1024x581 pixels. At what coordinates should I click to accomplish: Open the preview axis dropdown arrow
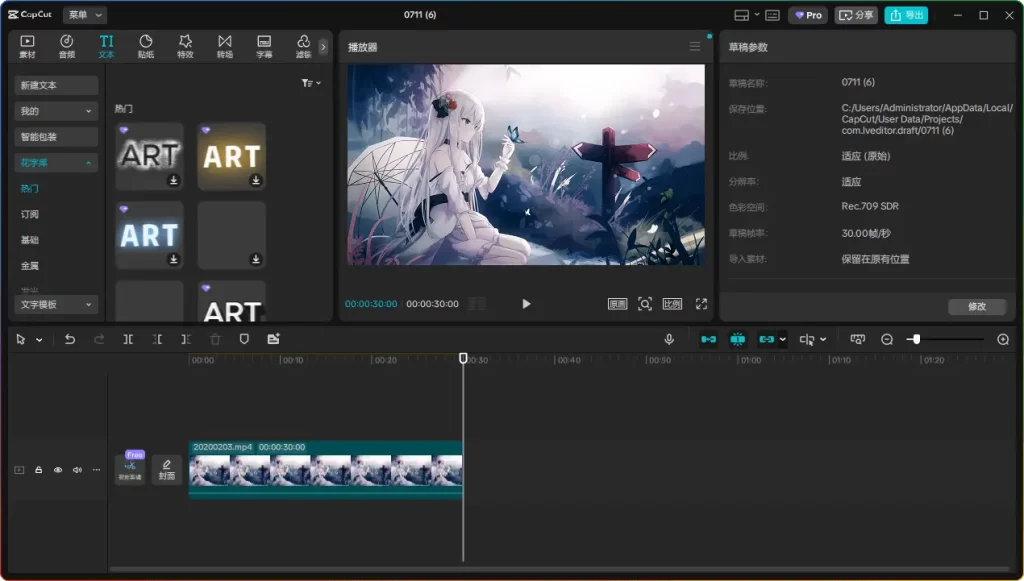point(823,339)
